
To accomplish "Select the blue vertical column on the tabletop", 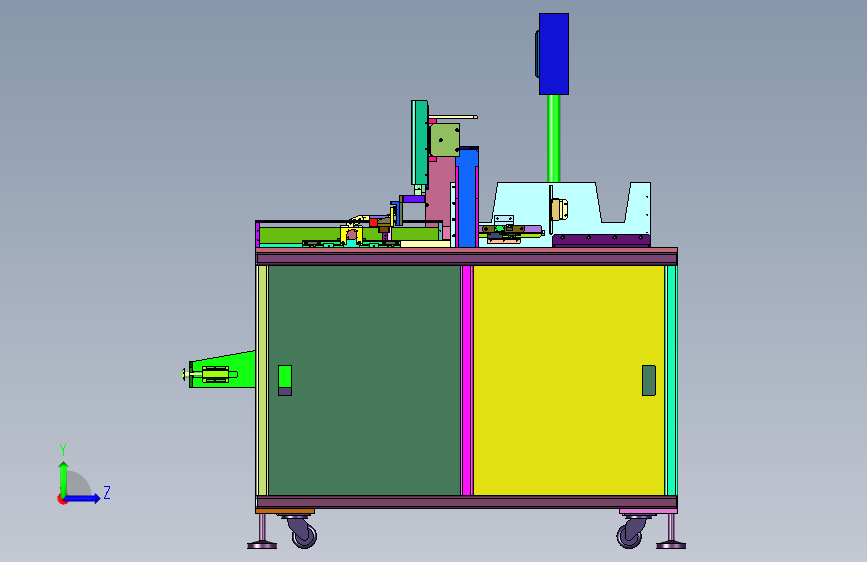I will pos(467,197).
